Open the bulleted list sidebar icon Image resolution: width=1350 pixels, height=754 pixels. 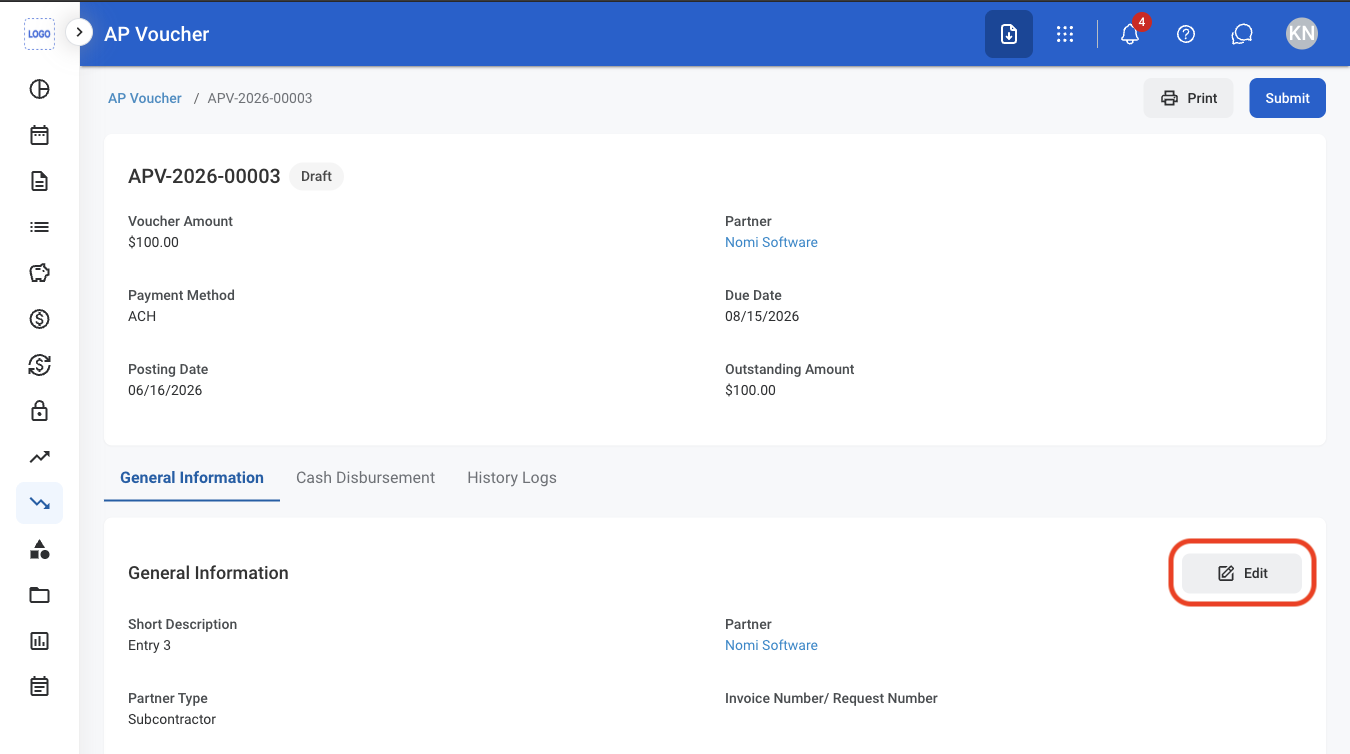coord(39,227)
